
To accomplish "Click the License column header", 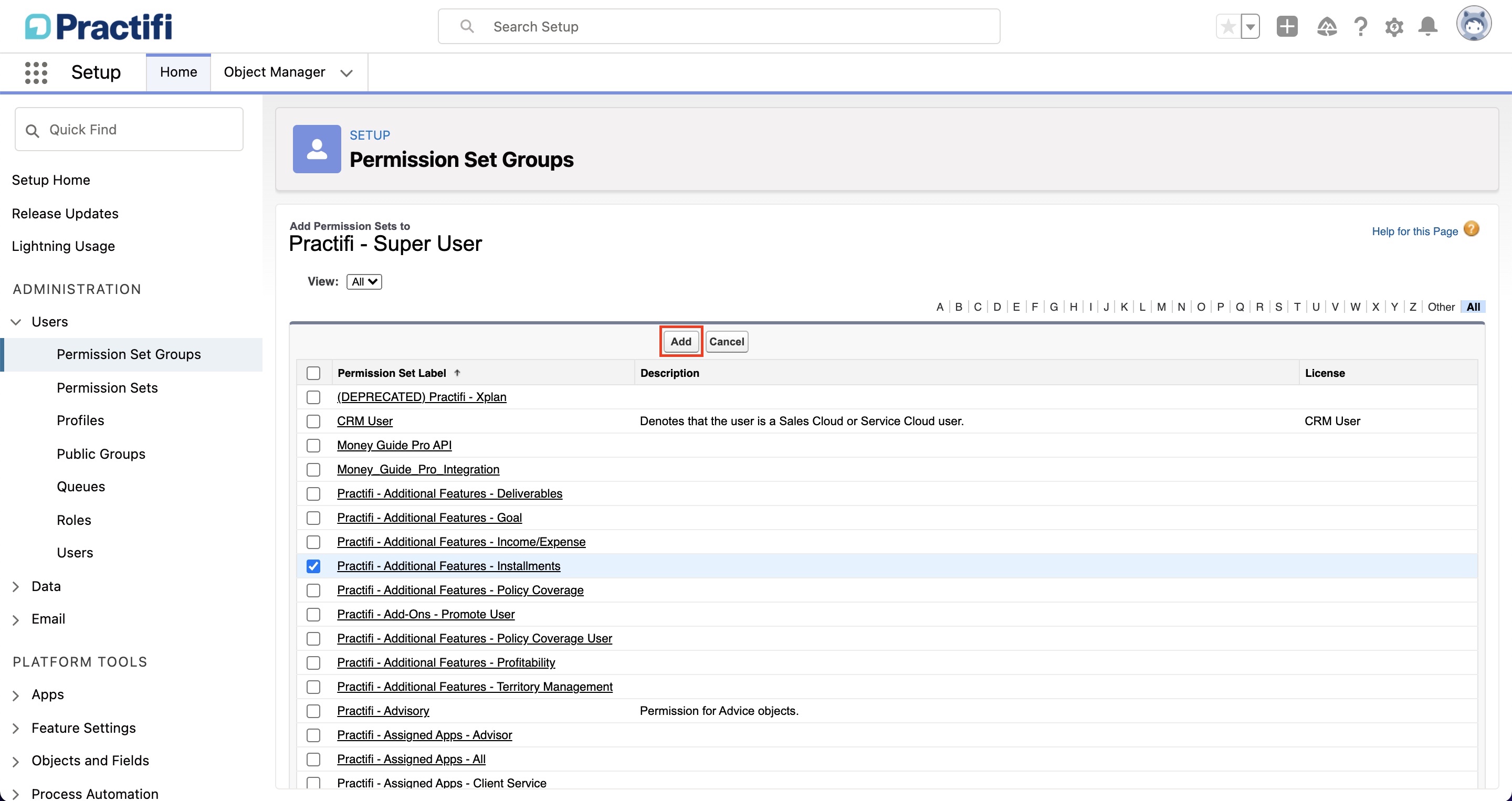I will tap(1325, 373).
